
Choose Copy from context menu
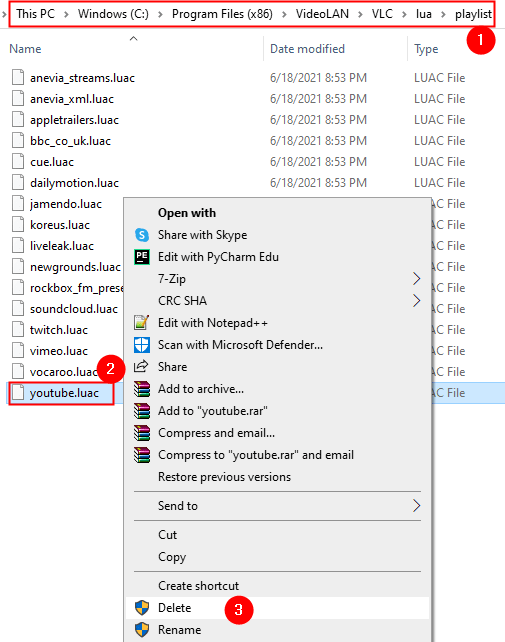(x=277, y=557)
